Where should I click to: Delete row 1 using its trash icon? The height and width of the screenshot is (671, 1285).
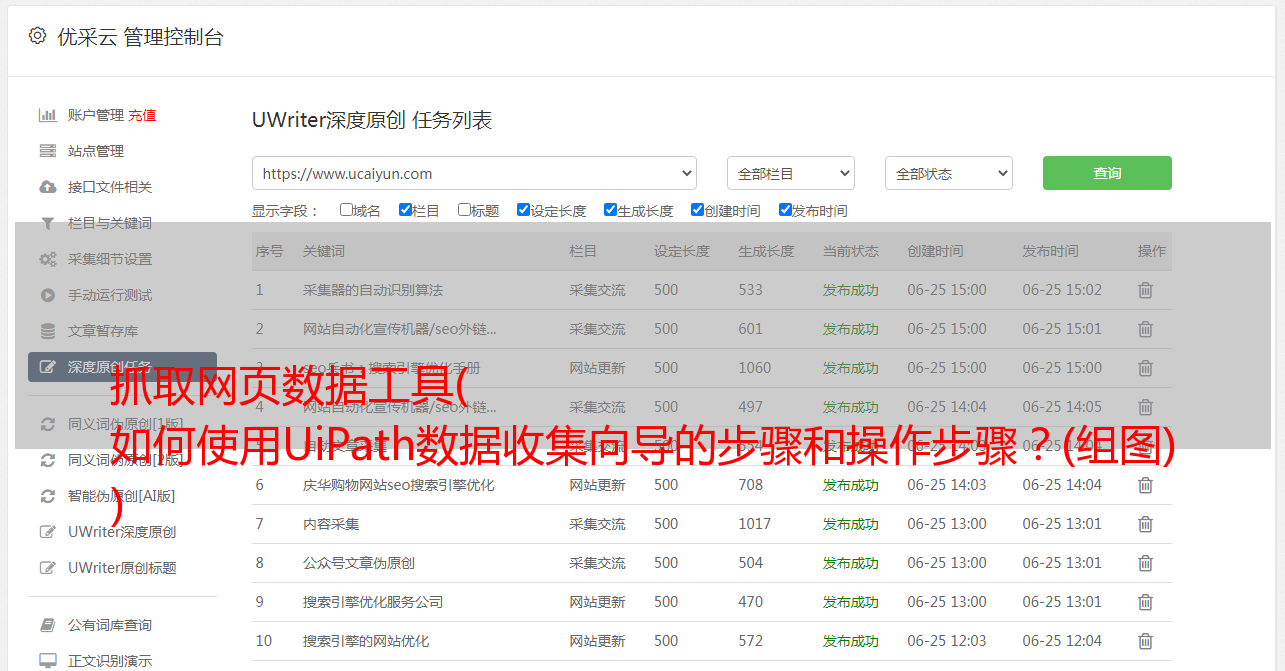[1145, 290]
